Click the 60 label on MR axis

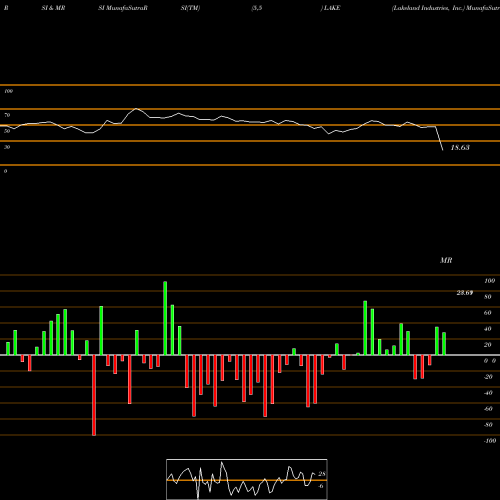(488, 313)
